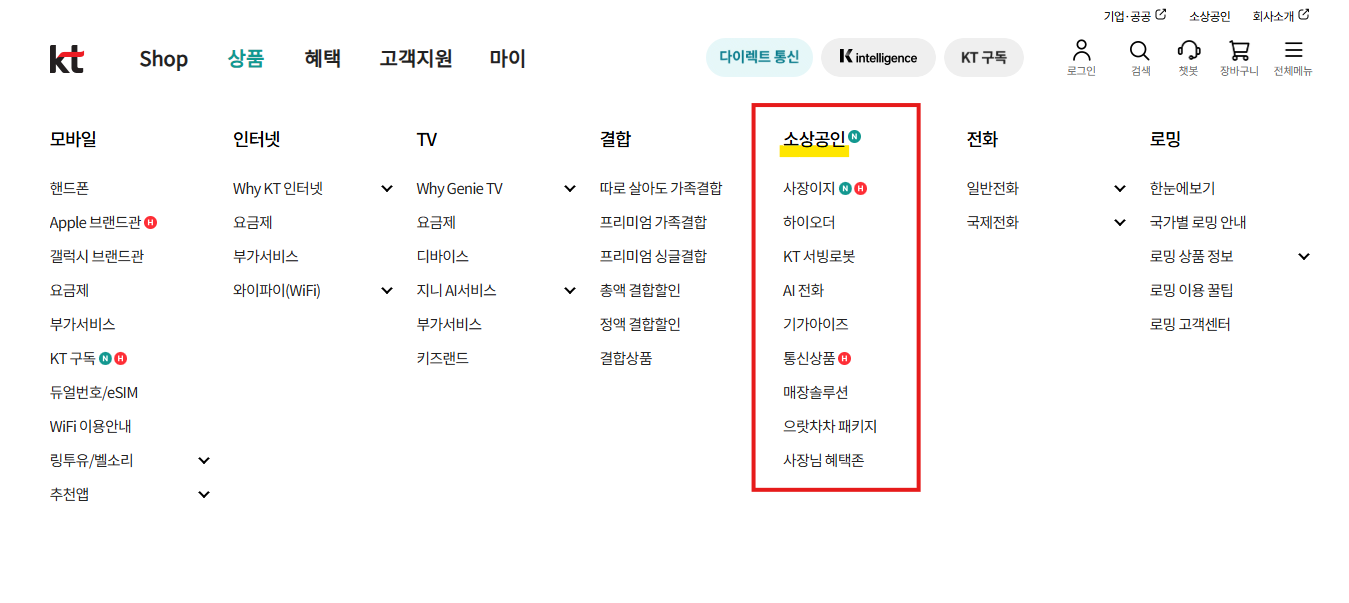Open 사장님 혜택존 link

pos(824,461)
